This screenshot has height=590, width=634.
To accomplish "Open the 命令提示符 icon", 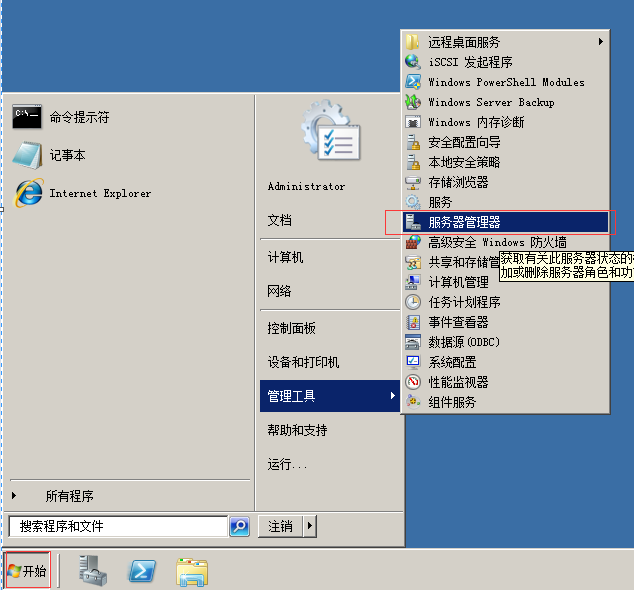I will (x=27, y=118).
